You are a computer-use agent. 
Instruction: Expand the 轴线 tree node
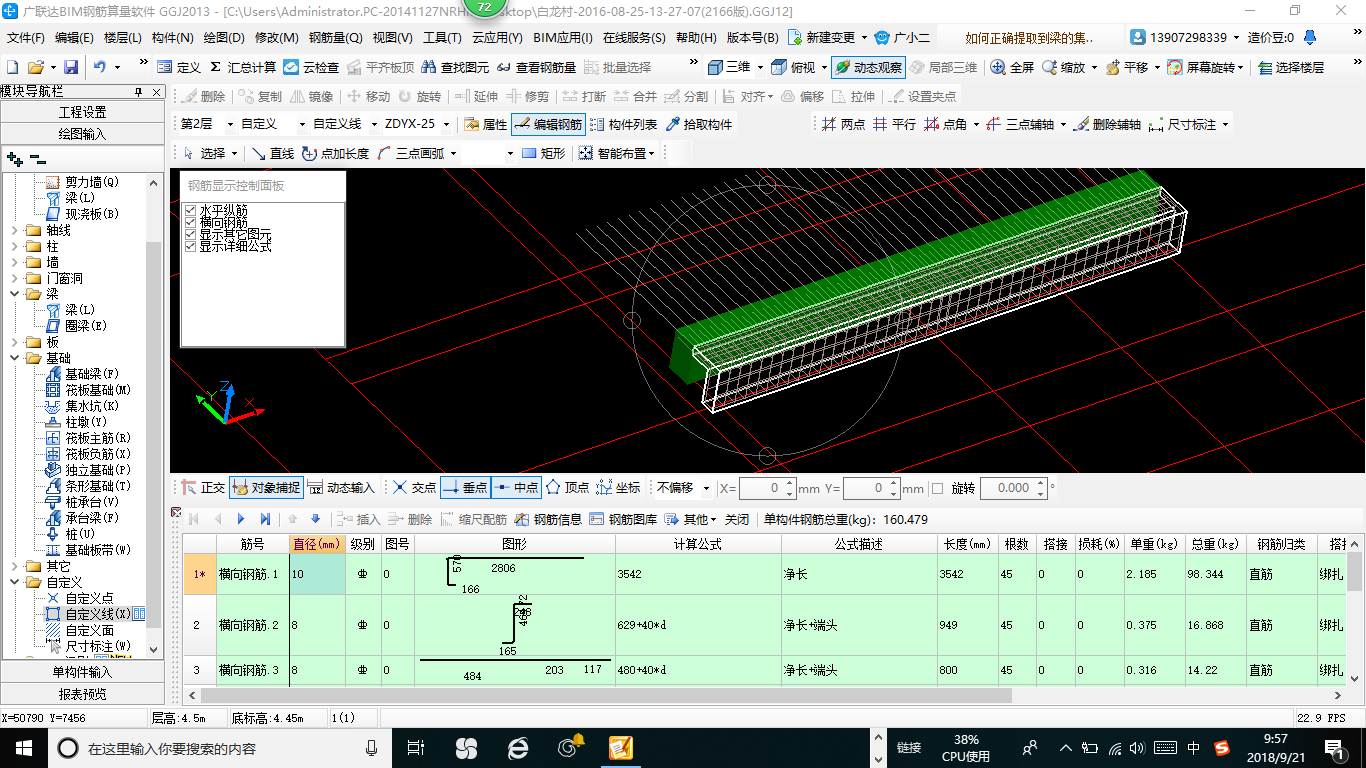coord(13,230)
